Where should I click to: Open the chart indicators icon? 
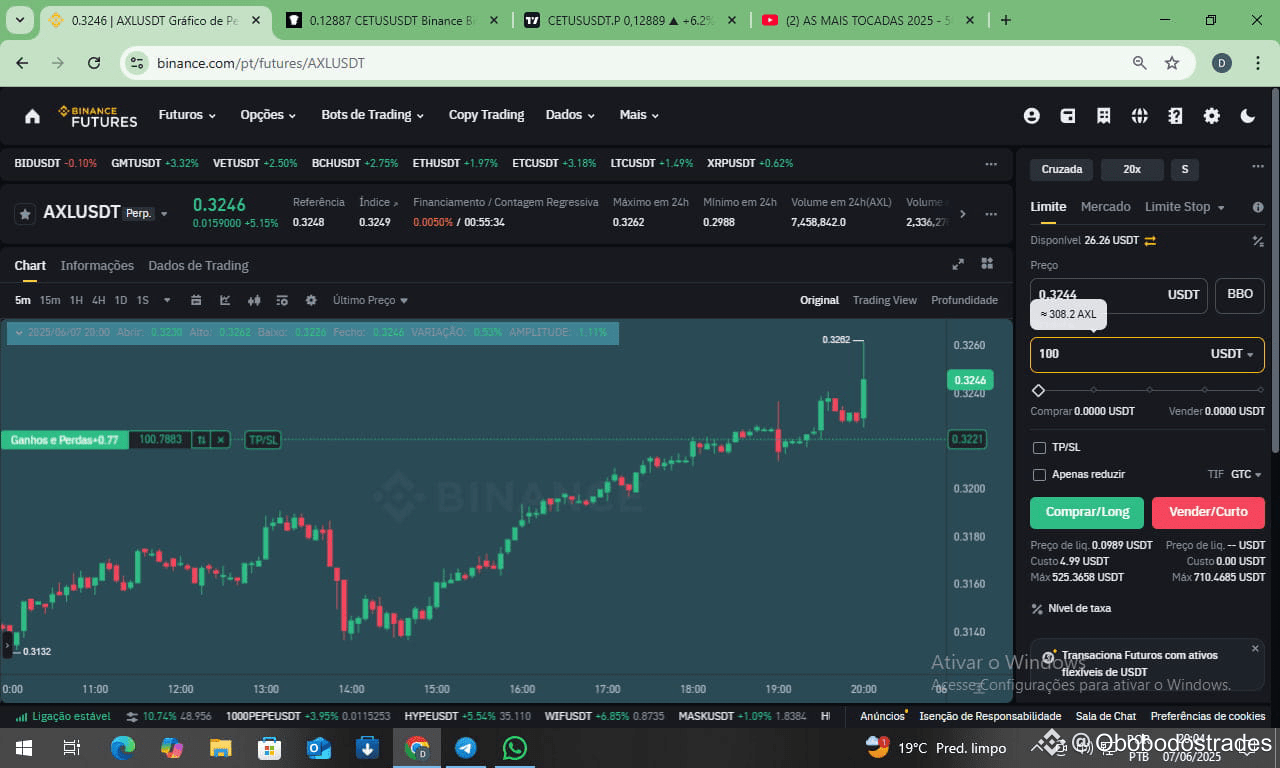225,300
